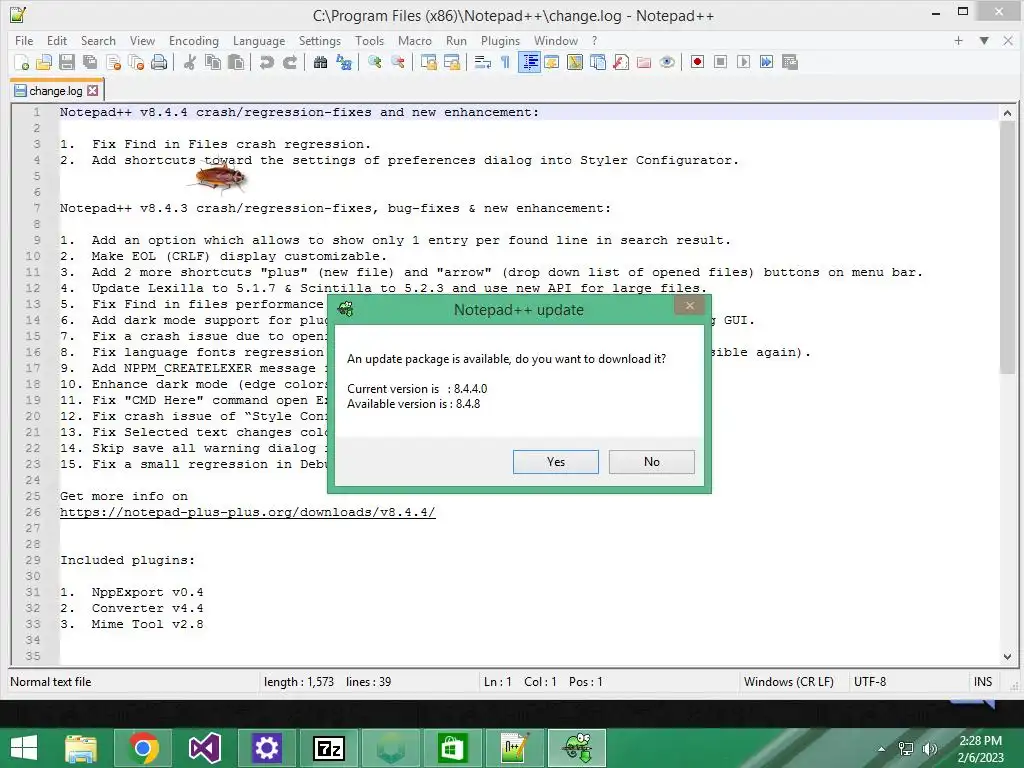This screenshot has width=1024, height=768.
Task: Click the Cut scissors icon
Action: [190, 62]
